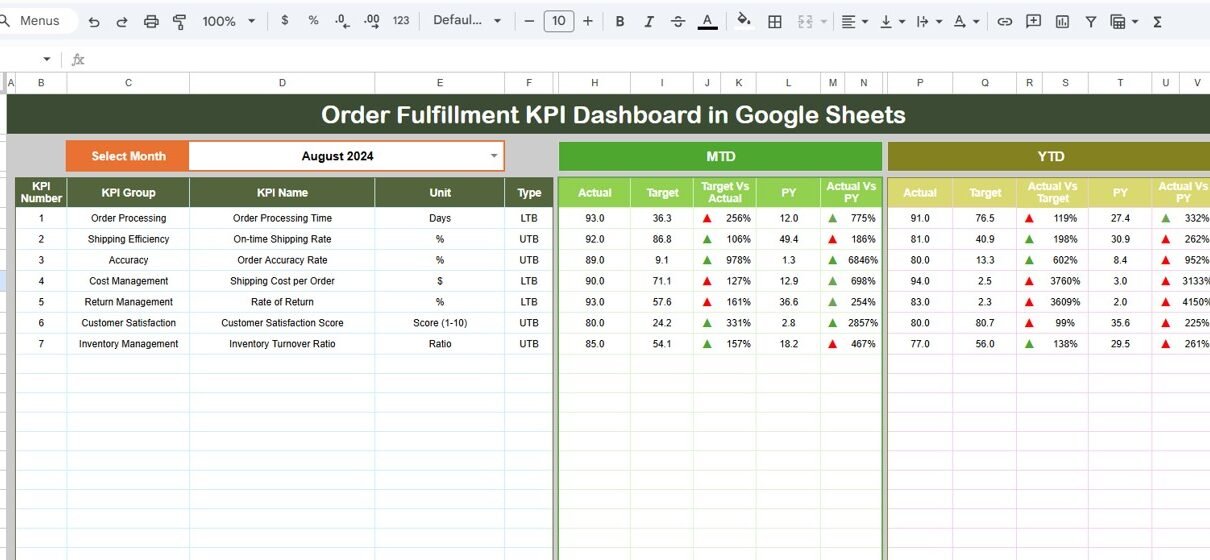Open the horizontal align menu
This screenshot has height=560, width=1210.
pos(854,21)
